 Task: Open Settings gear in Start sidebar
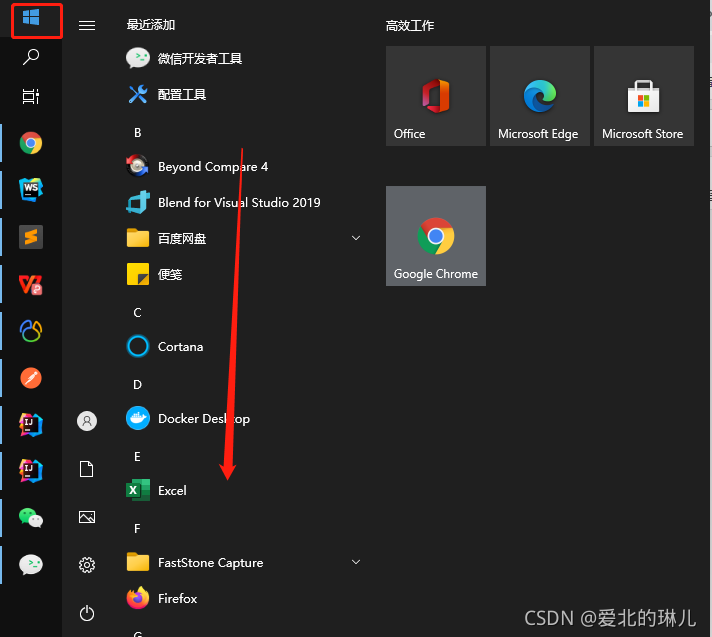[x=87, y=565]
